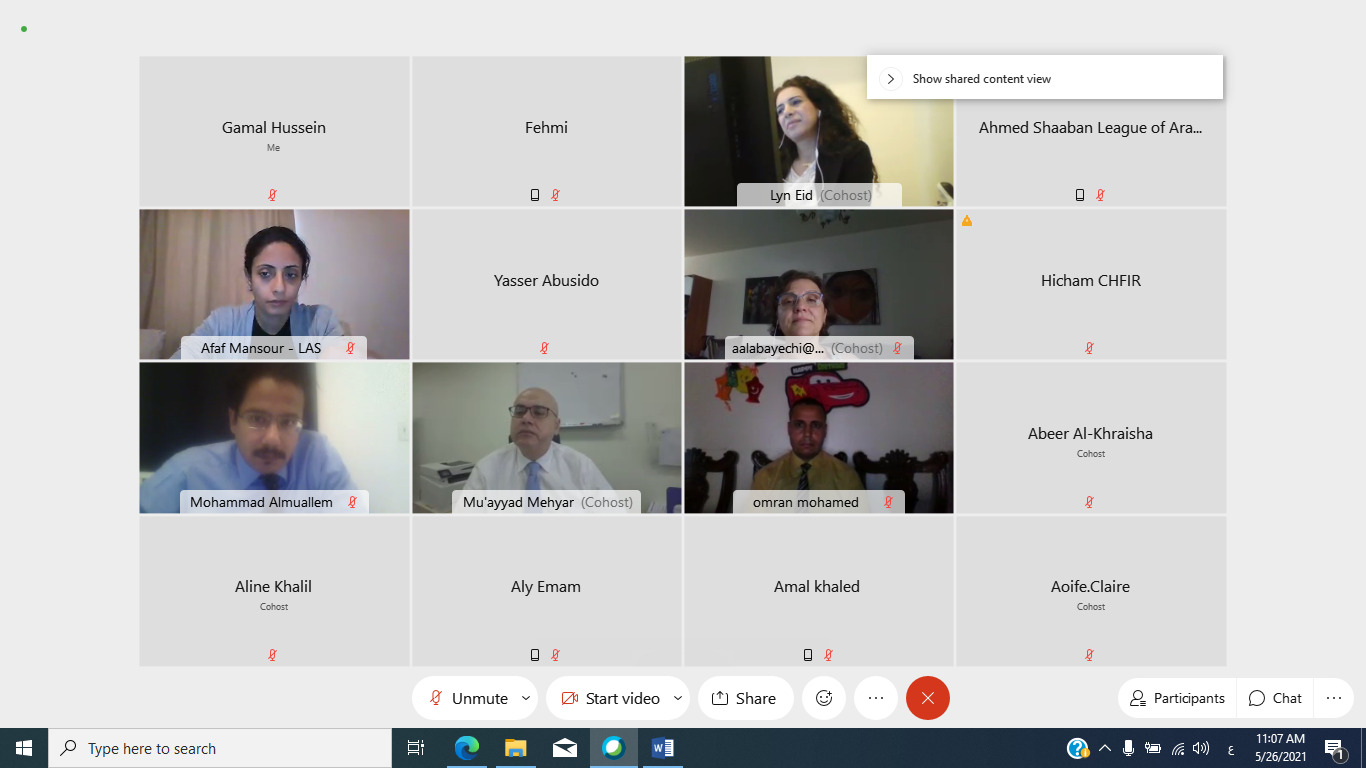Click the phone device icon in Amal khaled's tile

pyautogui.click(x=808, y=655)
